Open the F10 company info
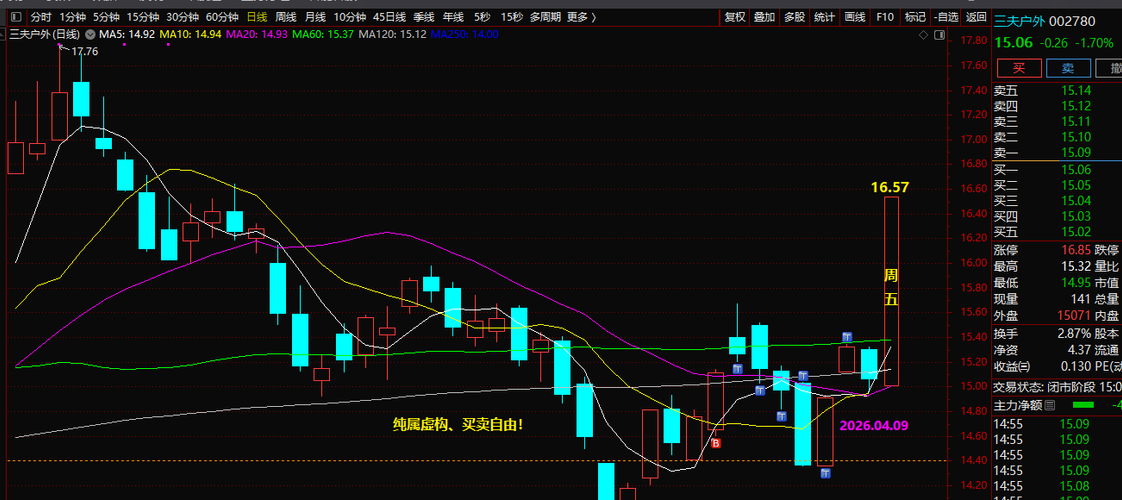1122x500 pixels. 884,17
